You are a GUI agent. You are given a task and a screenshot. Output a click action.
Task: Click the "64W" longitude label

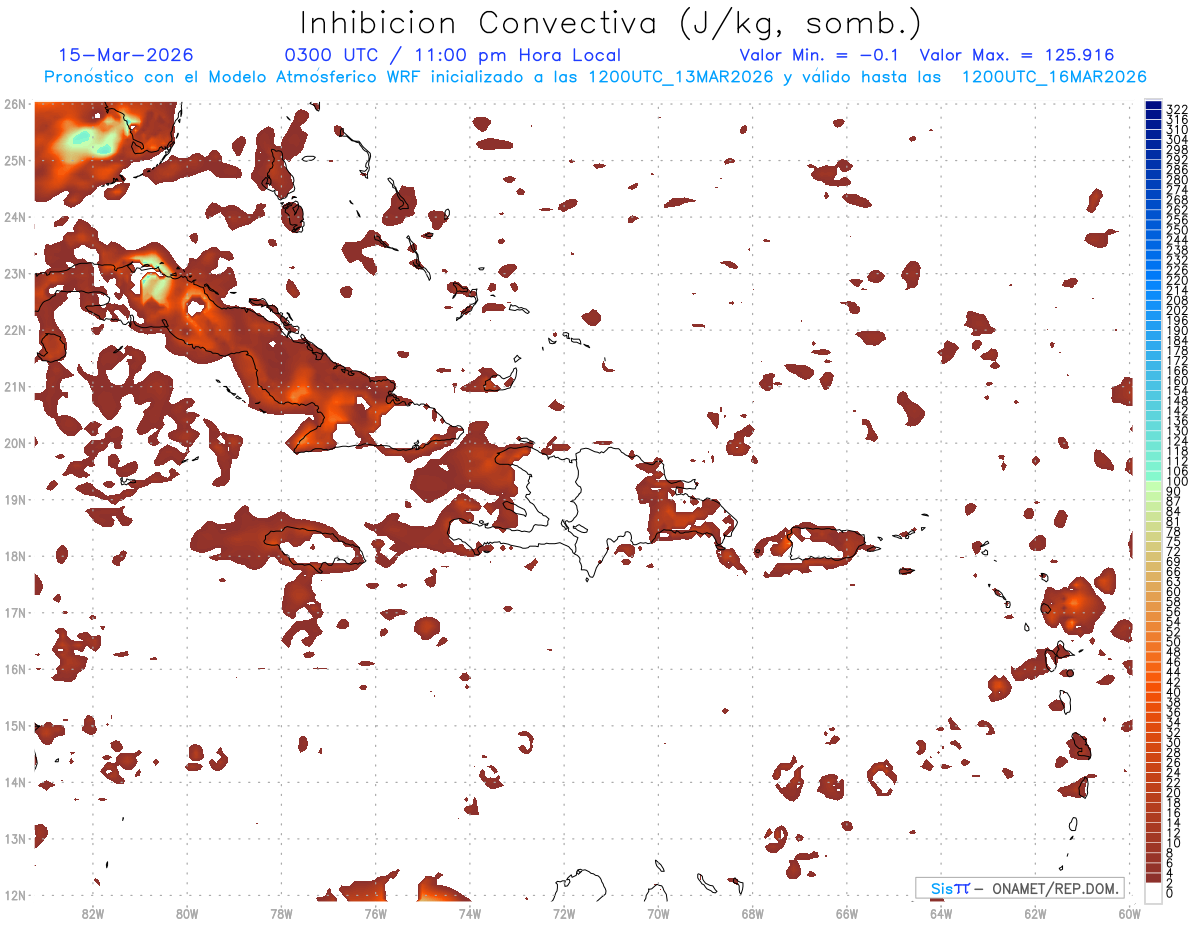(940, 913)
